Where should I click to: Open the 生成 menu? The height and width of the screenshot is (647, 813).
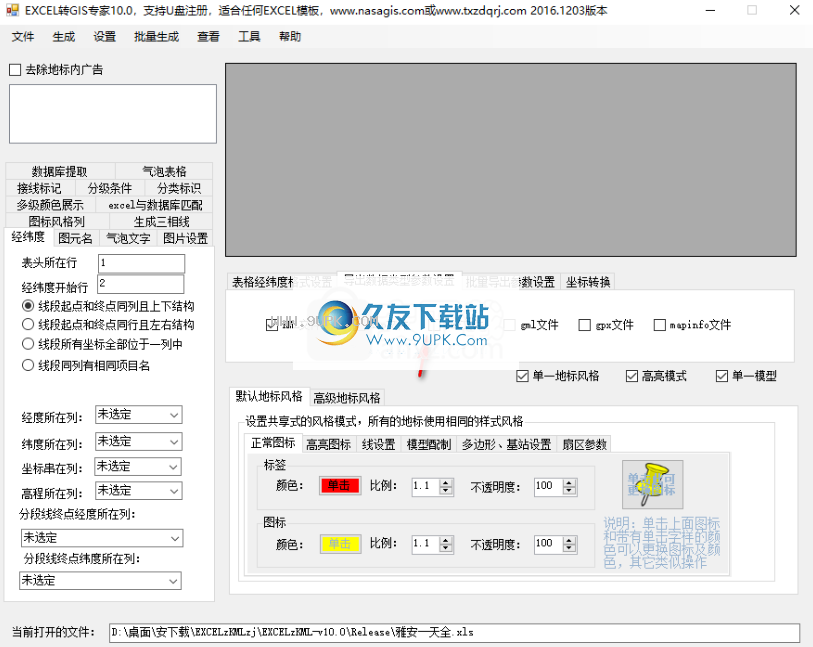click(x=64, y=37)
